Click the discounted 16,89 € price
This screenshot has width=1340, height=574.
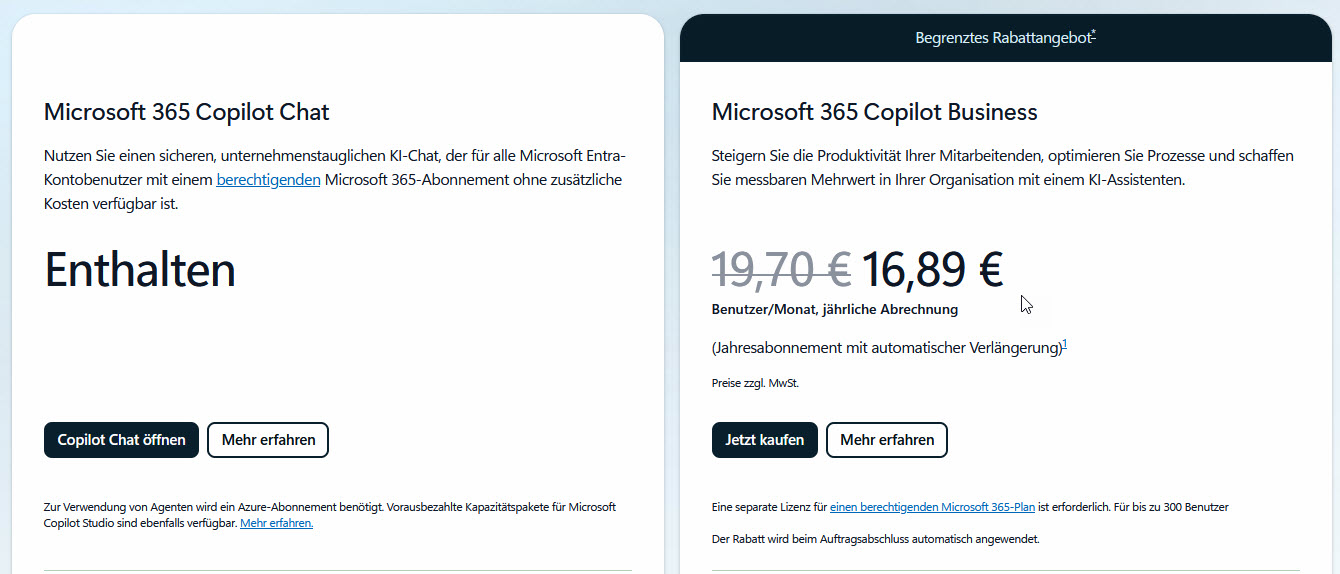932,269
